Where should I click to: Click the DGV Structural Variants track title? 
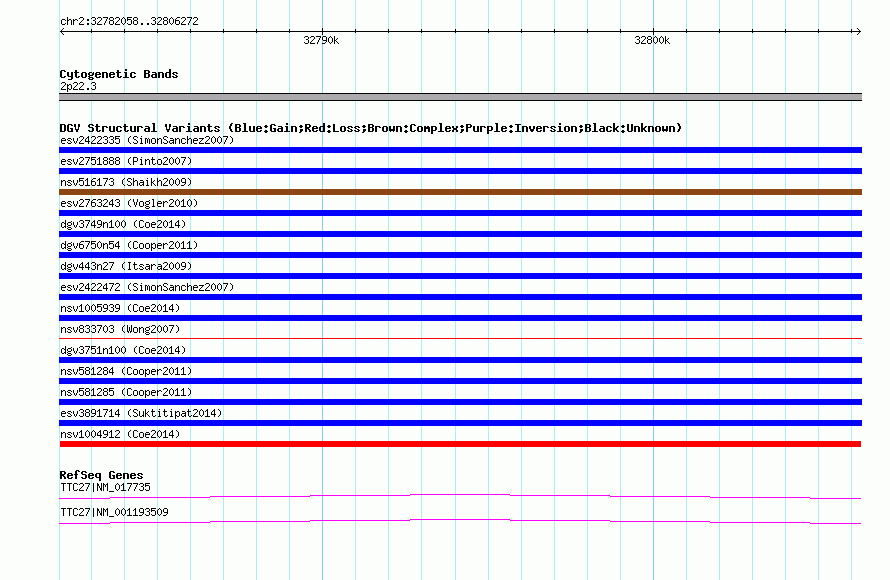pyautogui.click(x=371, y=128)
